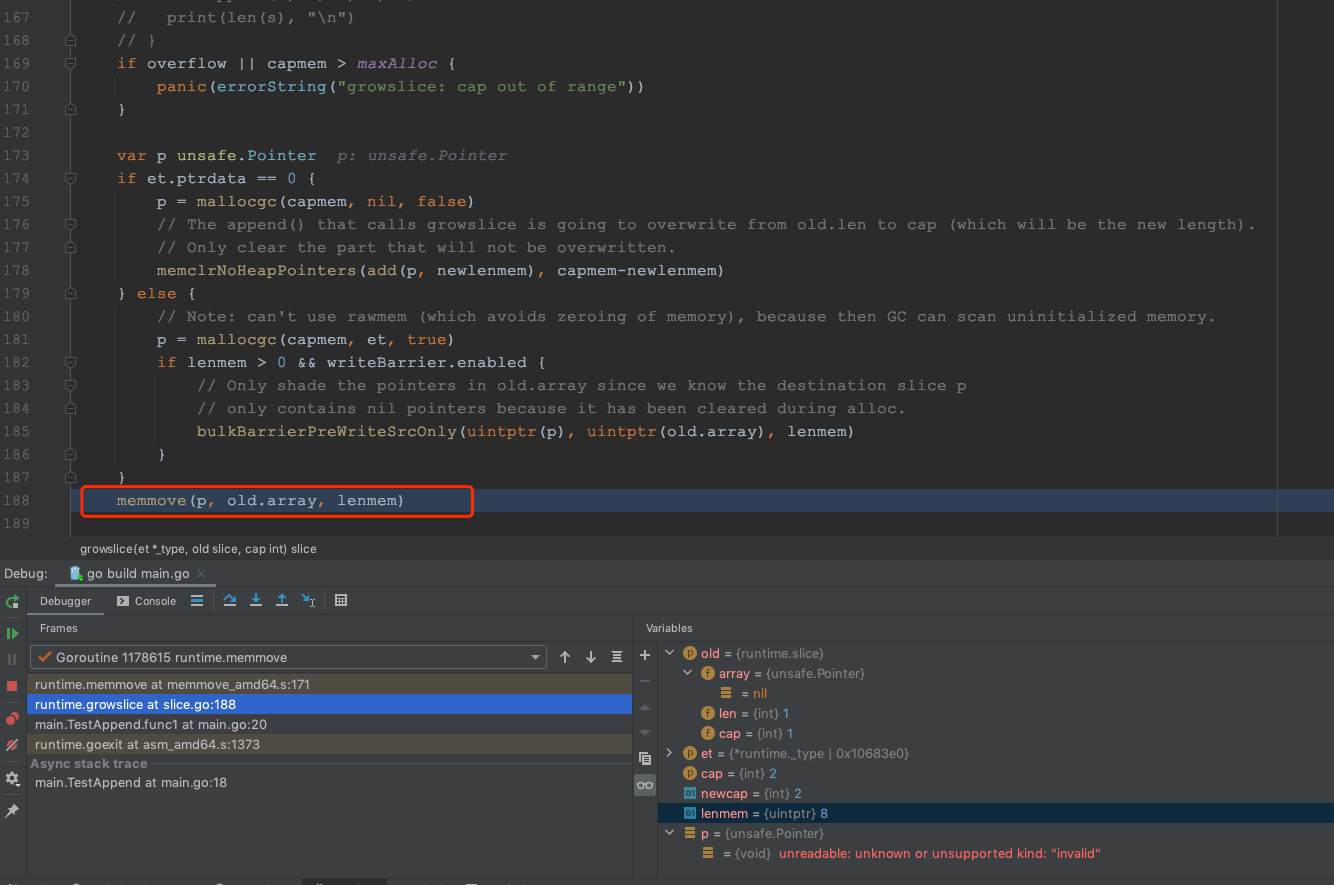
Task: Resume the program with the green play icon
Action: (x=12, y=633)
